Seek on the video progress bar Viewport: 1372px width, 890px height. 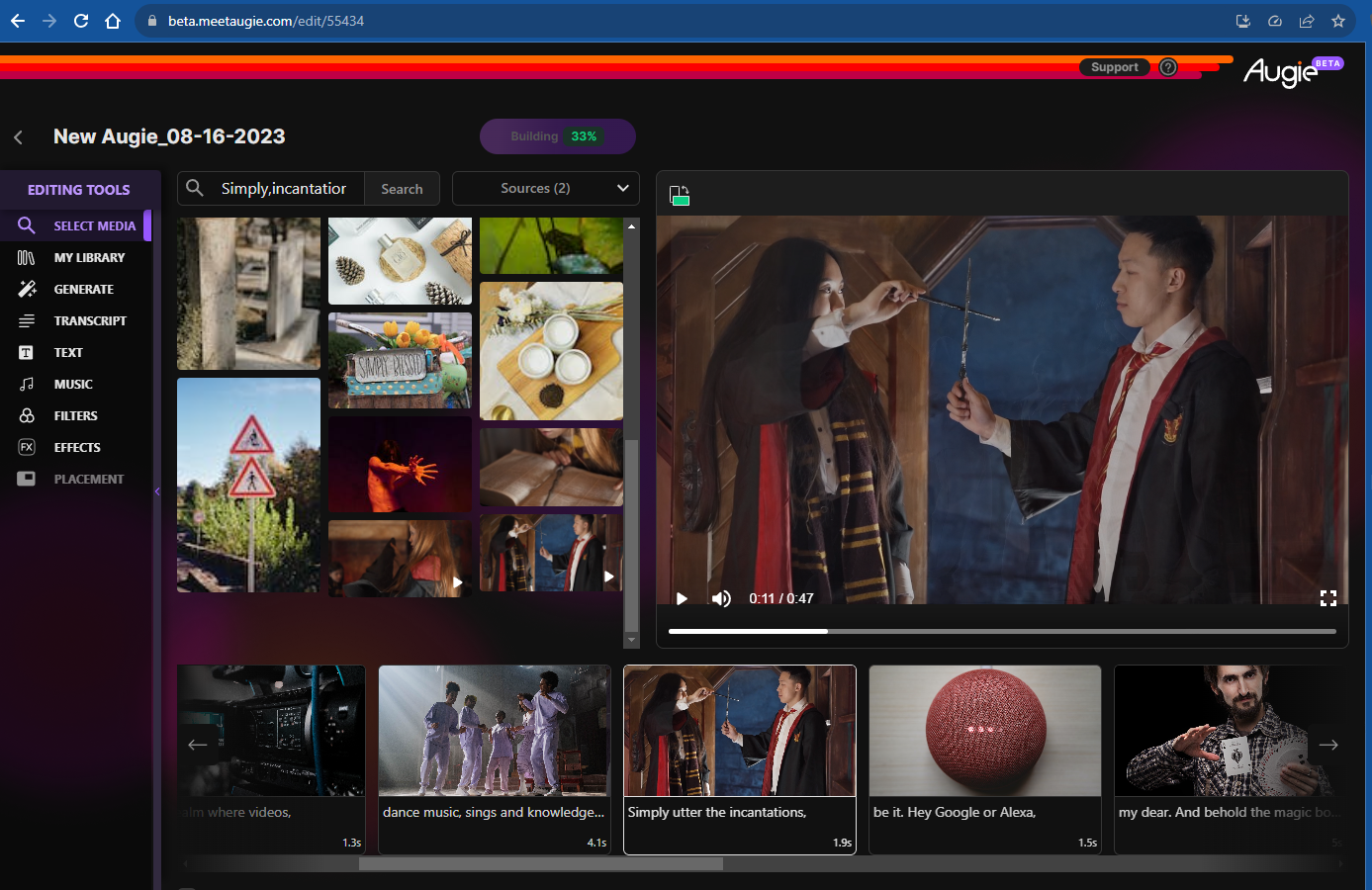(x=1001, y=631)
